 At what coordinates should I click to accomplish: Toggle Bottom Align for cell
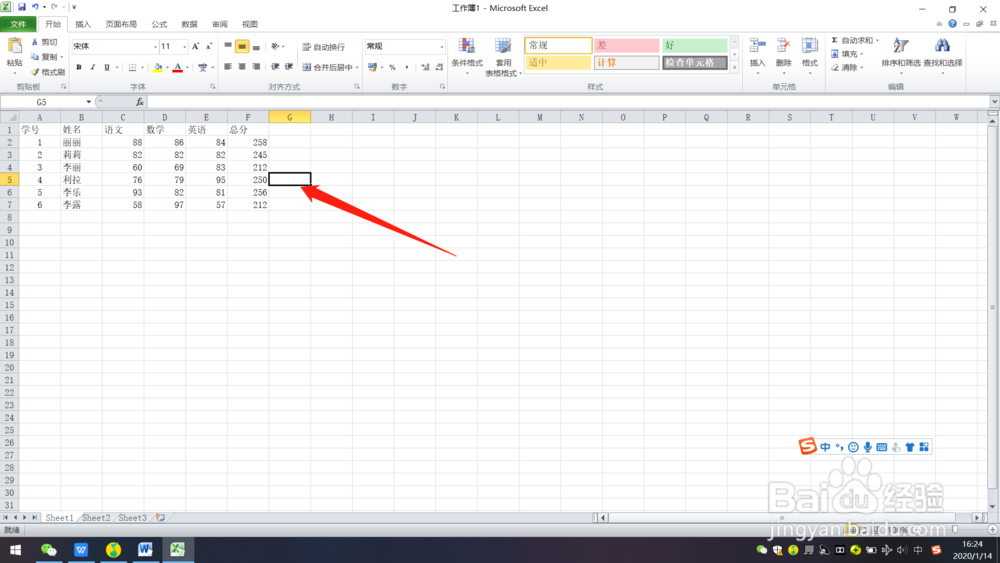pyautogui.click(x=256, y=47)
